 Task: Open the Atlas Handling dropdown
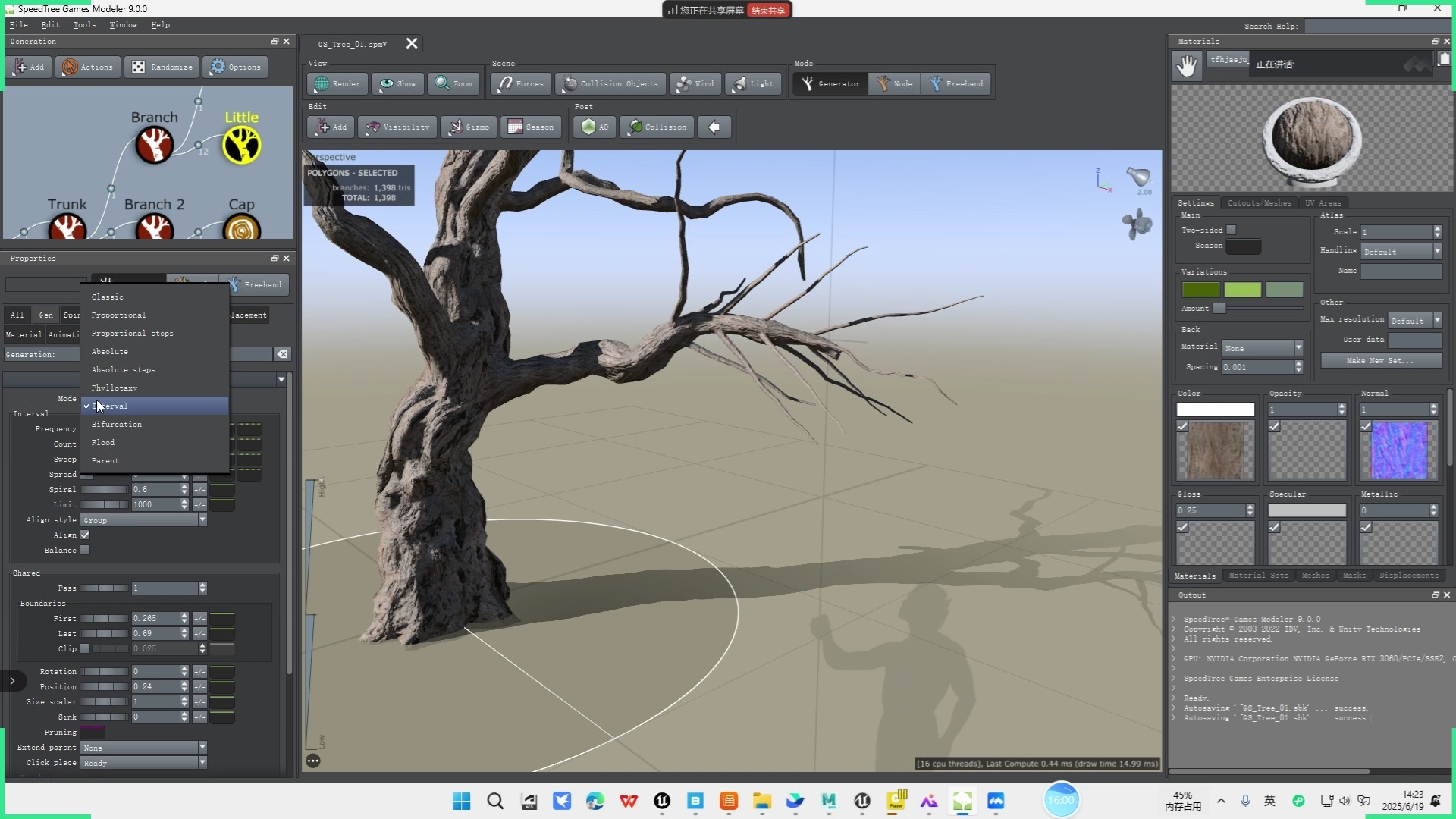click(1401, 252)
